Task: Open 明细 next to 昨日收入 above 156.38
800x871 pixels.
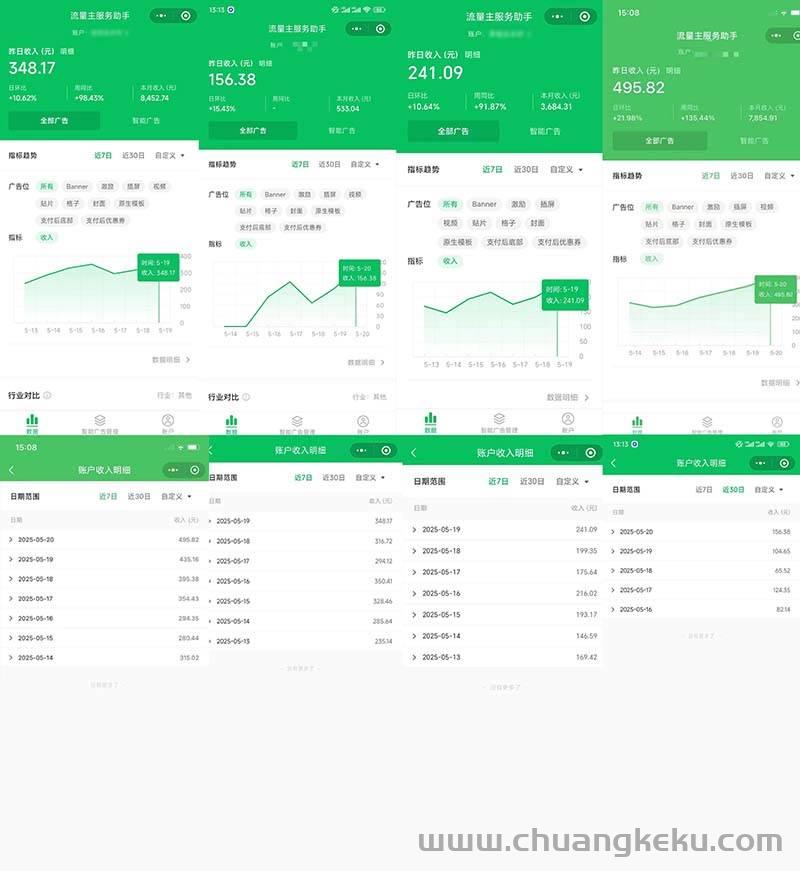Action: coord(265,63)
